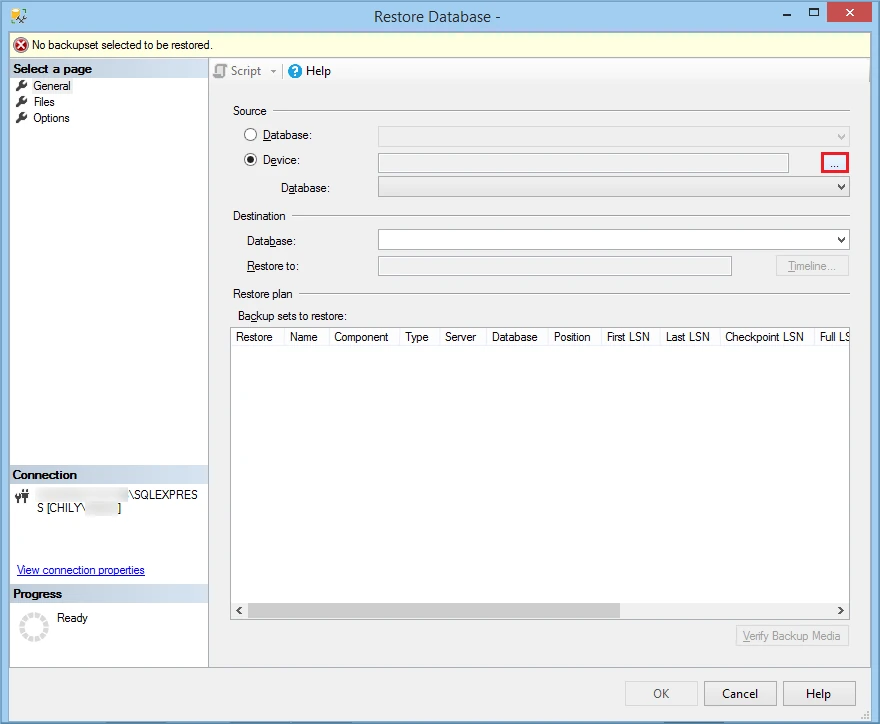Image resolution: width=880 pixels, height=724 pixels.
Task: Click the Restore Database title bar app icon
Action: pyautogui.click(x=18, y=16)
